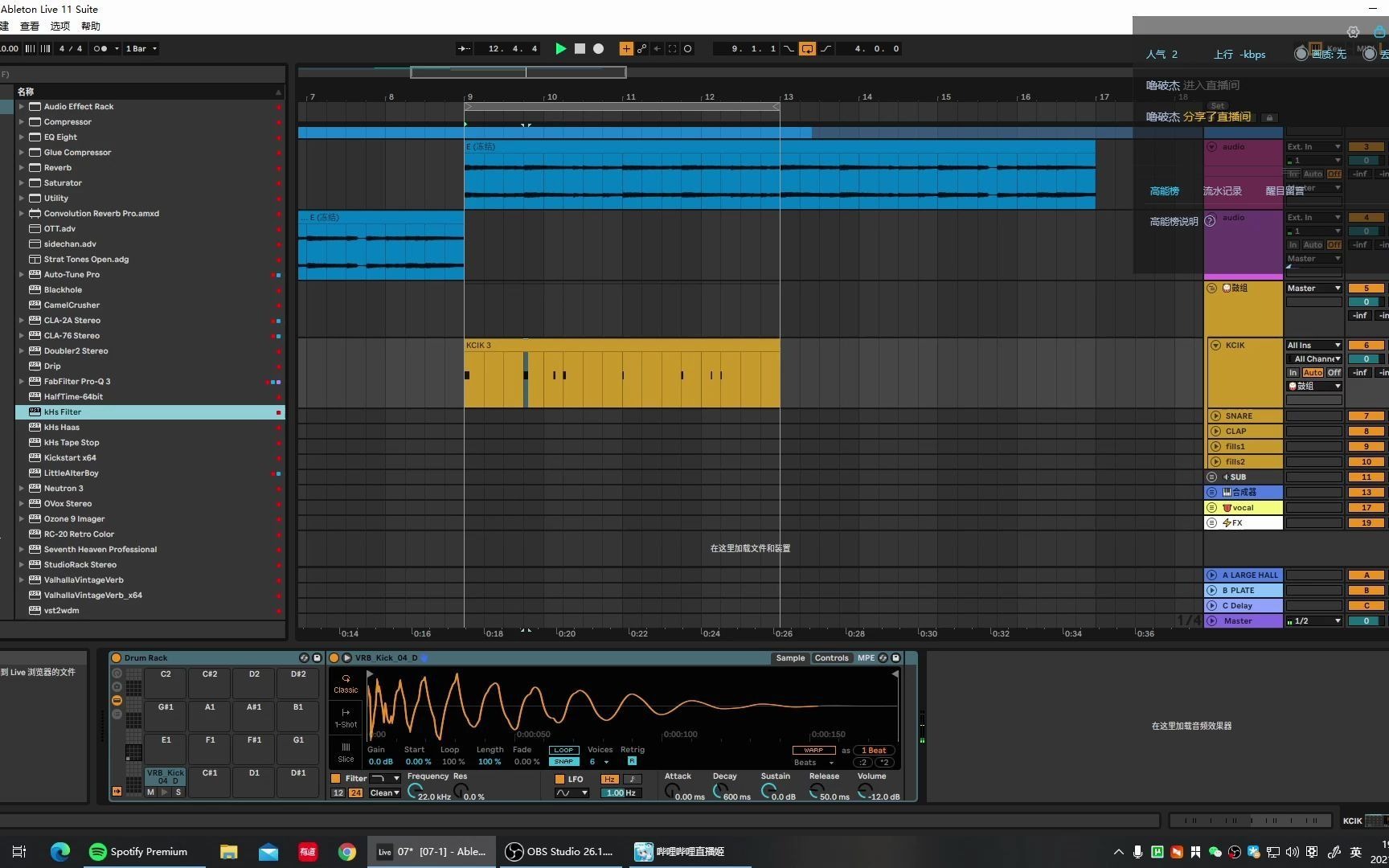
Task: Expand the EQ Eight folder
Action: [22, 137]
